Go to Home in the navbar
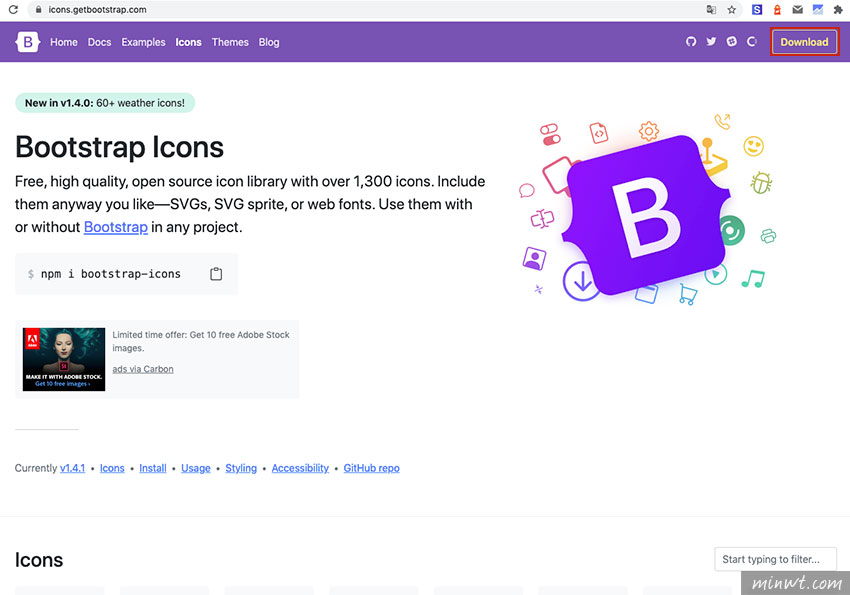 coord(64,42)
